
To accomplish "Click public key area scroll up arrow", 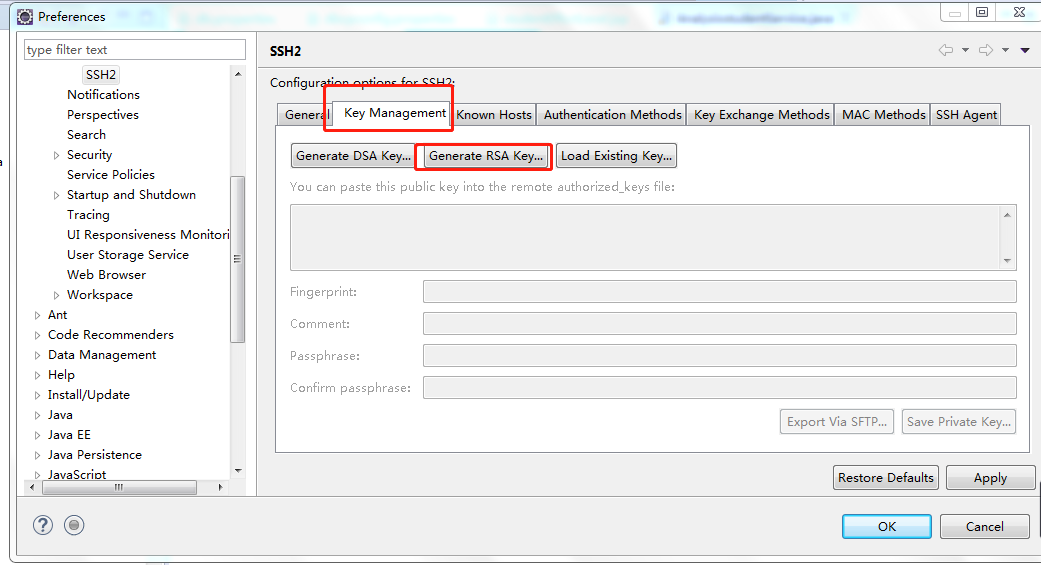I will click(1007, 214).
